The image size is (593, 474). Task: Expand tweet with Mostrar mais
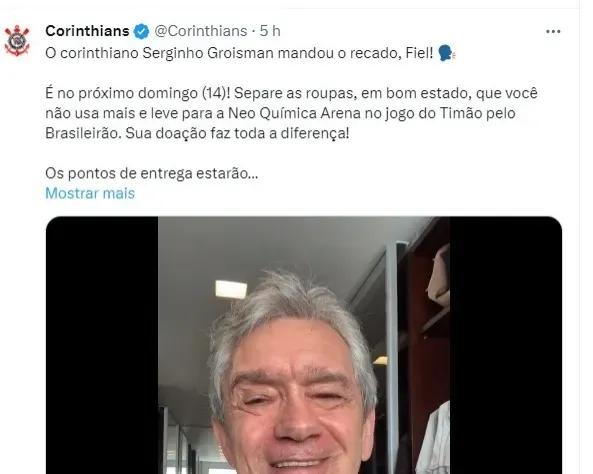[x=90, y=193]
